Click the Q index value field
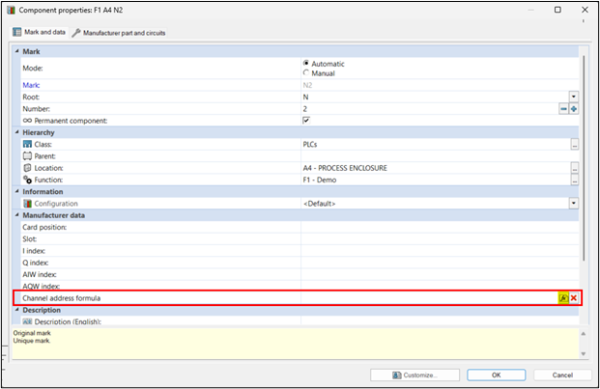Image resolution: width=600 pixels, height=389 pixels. (x=440, y=263)
